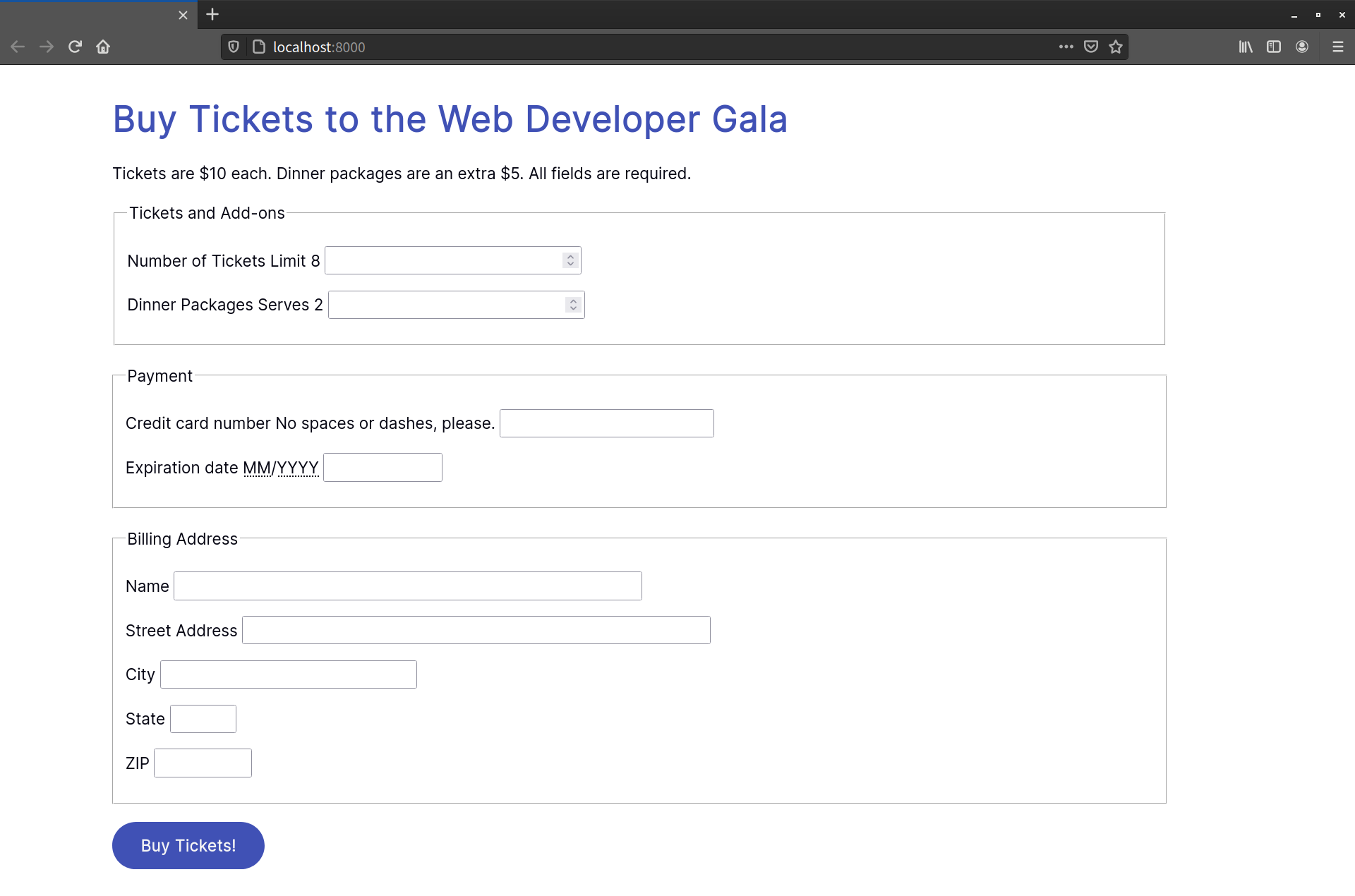The height and width of the screenshot is (896, 1355).
Task: Show sidebars icon in toolbar
Action: pyautogui.click(x=1273, y=47)
